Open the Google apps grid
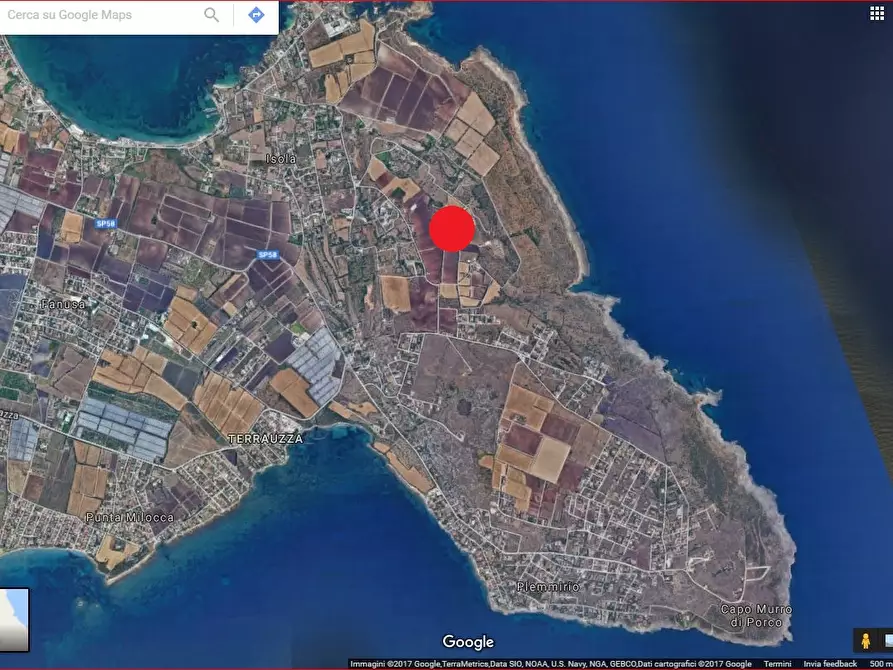The width and height of the screenshot is (893, 670). tap(878, 12)
